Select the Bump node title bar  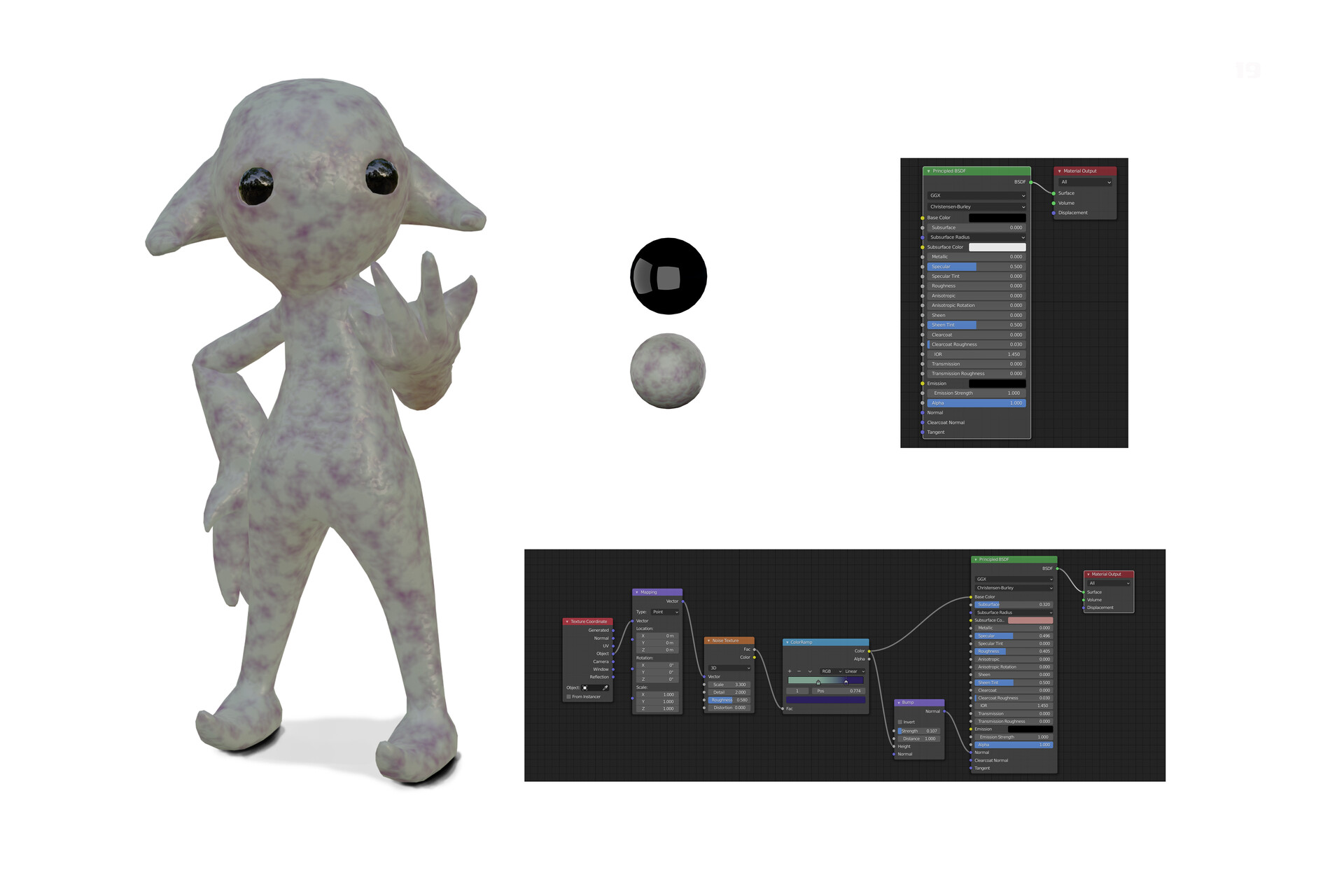[920, 702]
